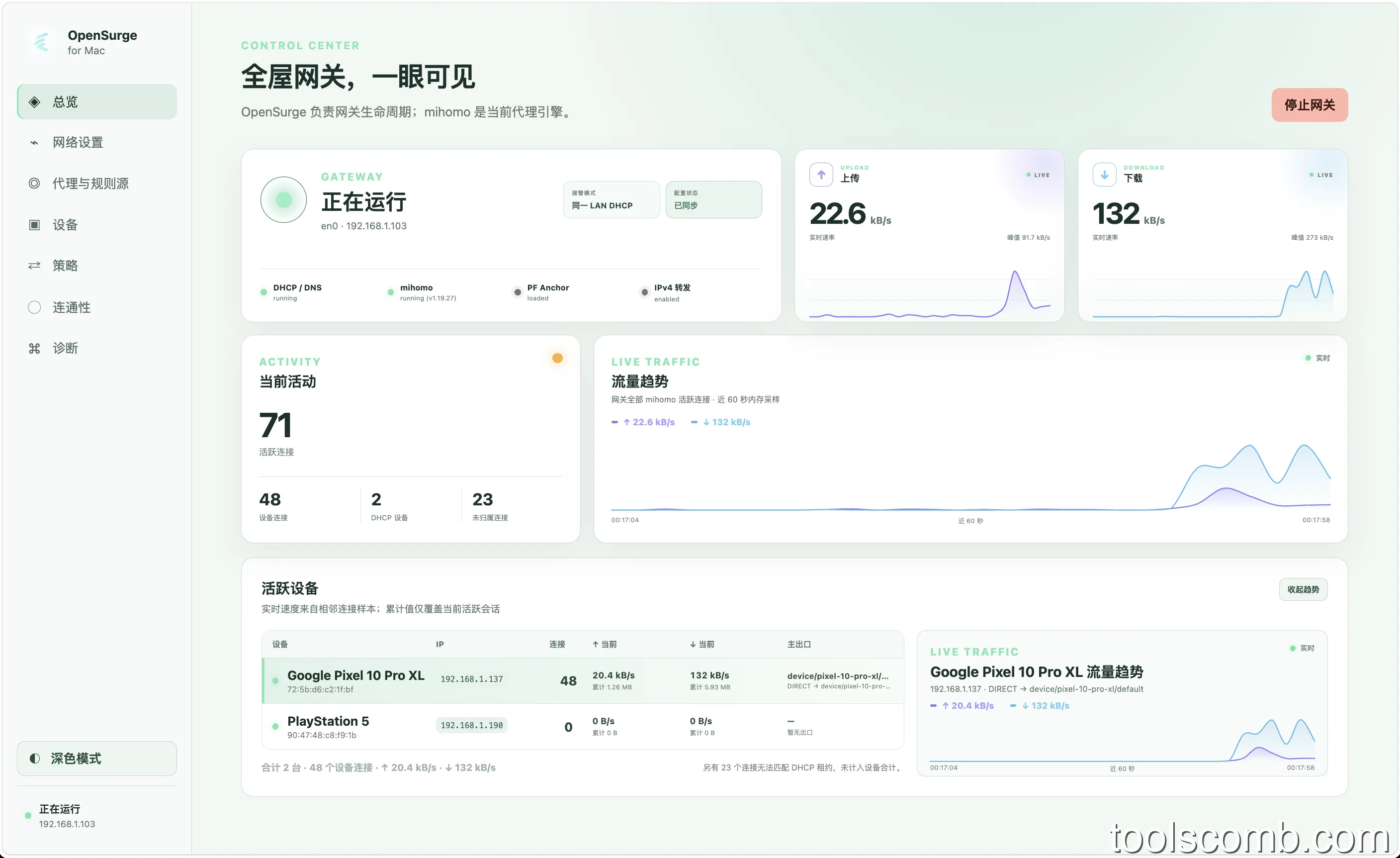Click the 132 kB/s download legend in 流量趋势
Image resolution: width=1400 pixels, height=858 pixels.
pyautogui.click(x=720, y=422)
